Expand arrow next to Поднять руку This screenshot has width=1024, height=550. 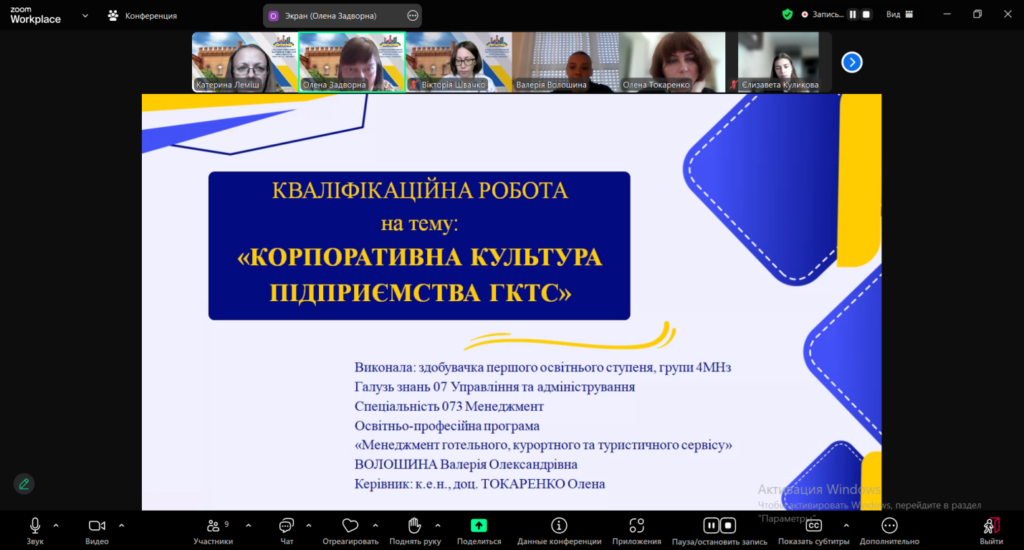tap(438, 525)
